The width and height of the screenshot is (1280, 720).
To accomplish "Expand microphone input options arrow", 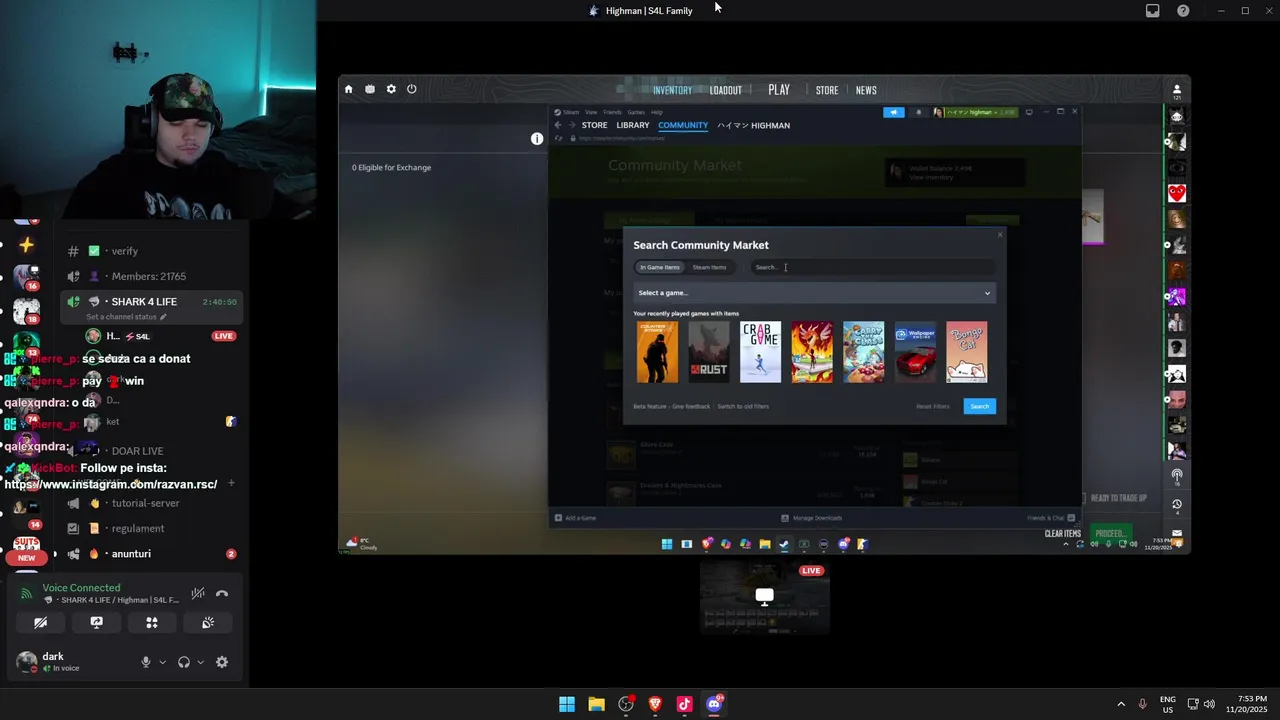I will tap(162, 662).
